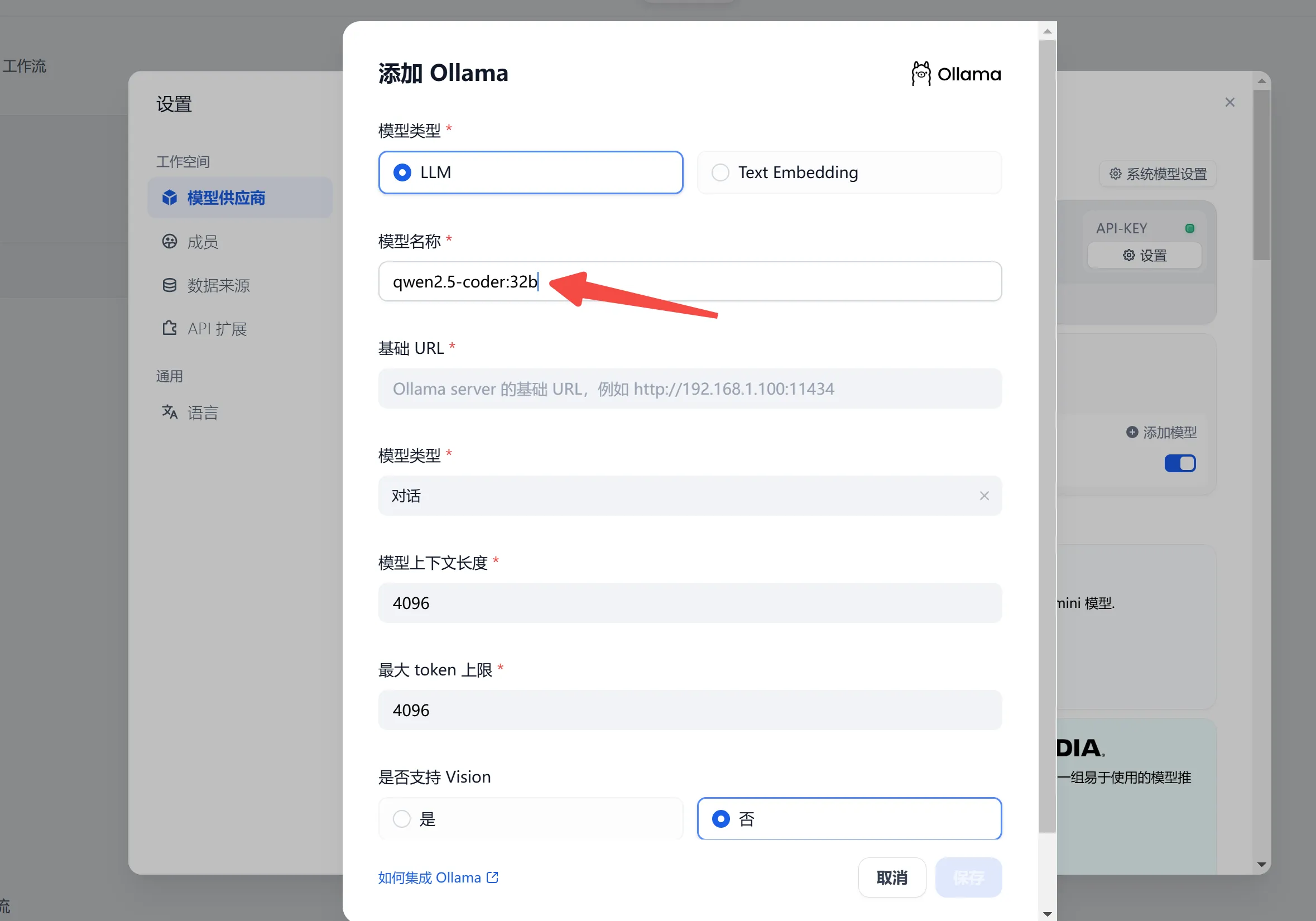Image resolution: width=1316 pixels, height=921 pixels.
Task: Click the model context length field
Action: (x=689, y=603)
